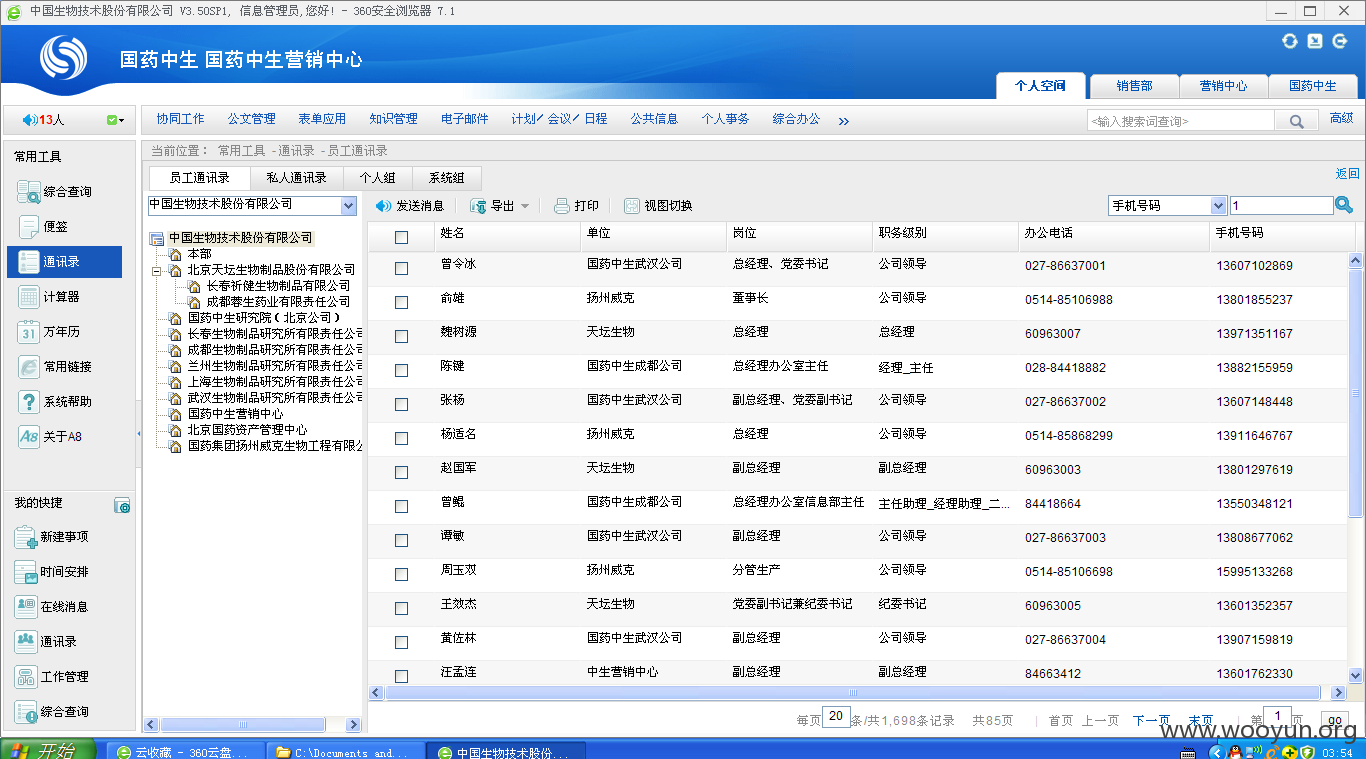Expand more menu items with the double arrow
Image resolution: width=1366 pixels, height=759 pixels.
pos(843,121)
